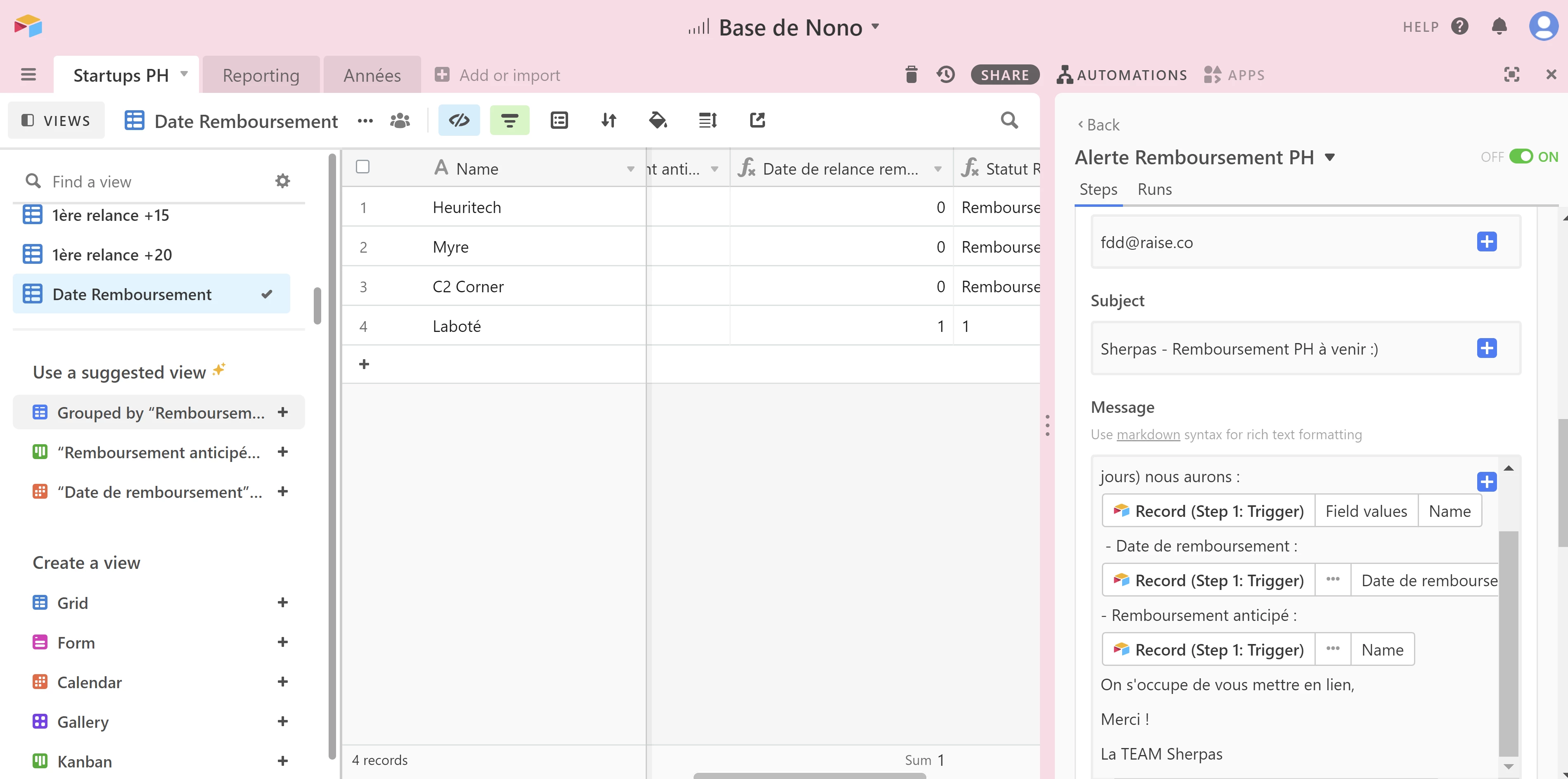Open the row color paint bucket icon

657,121
